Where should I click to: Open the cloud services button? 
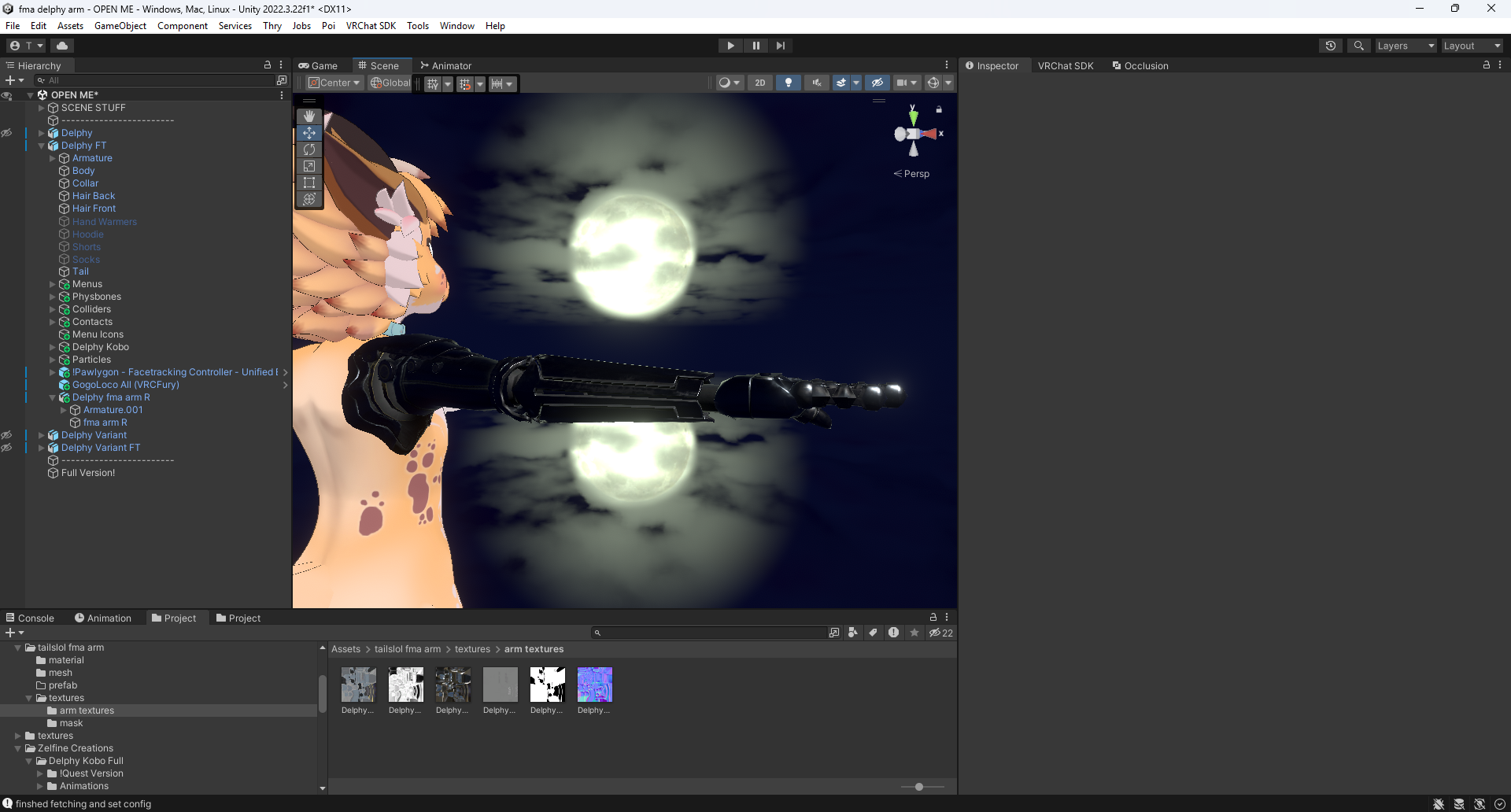[x=62, y=46]
